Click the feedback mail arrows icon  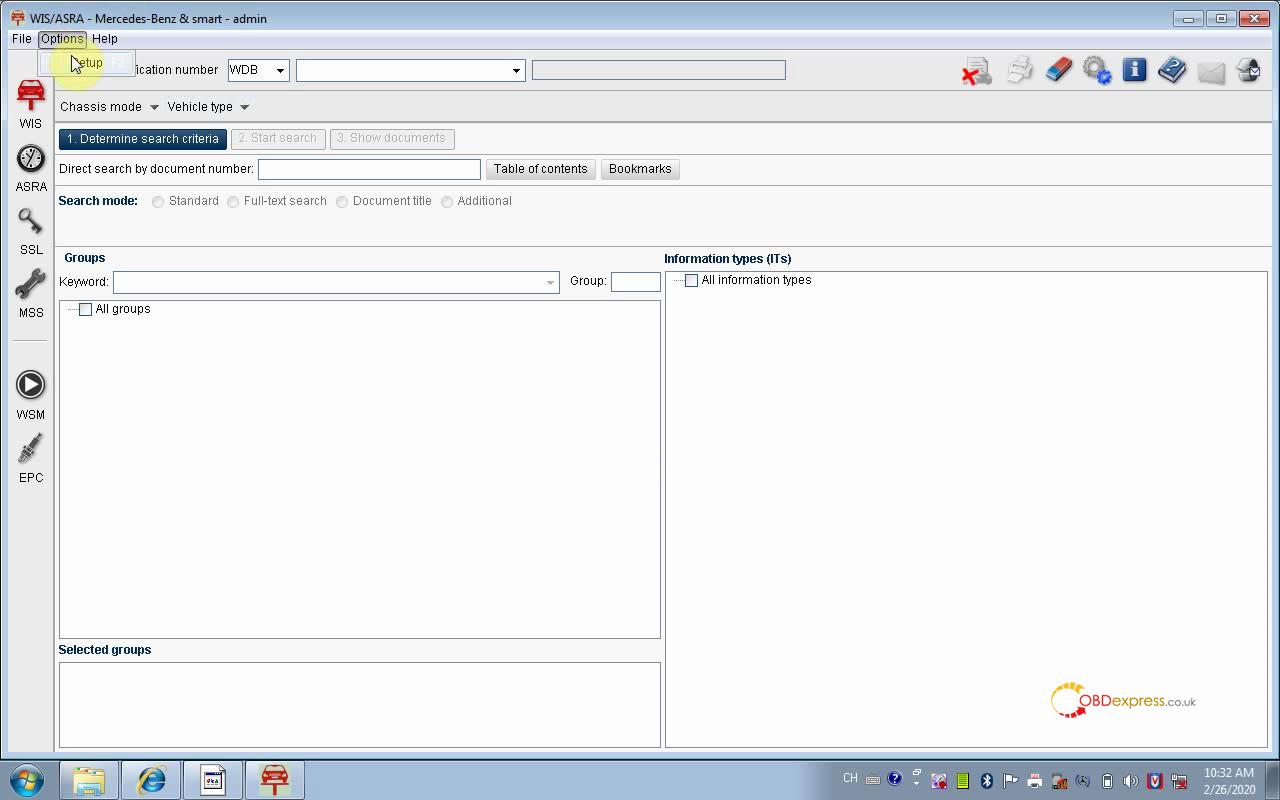1248,70
